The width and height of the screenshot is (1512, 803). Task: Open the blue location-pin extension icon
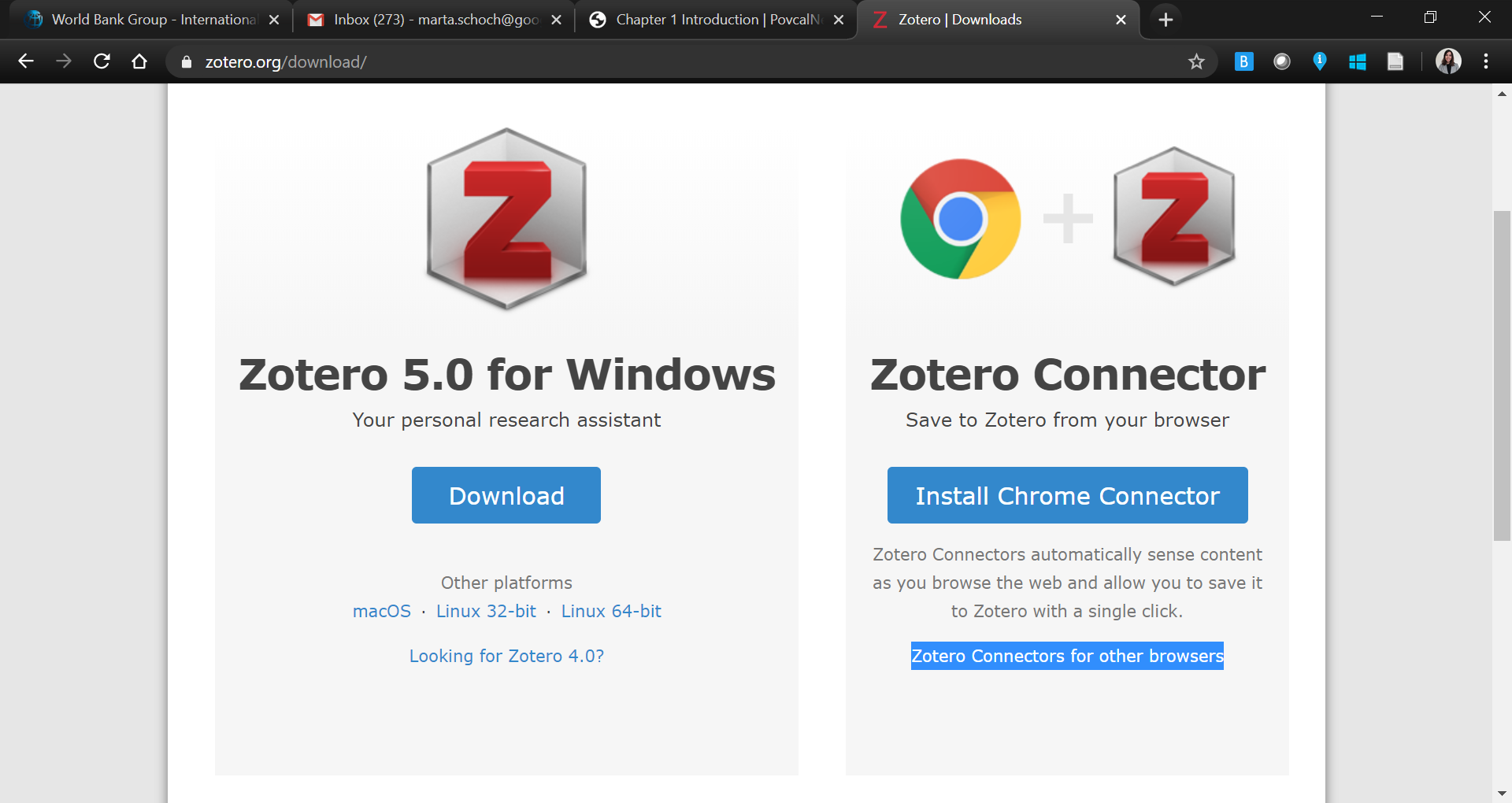tap(1320, 61)
